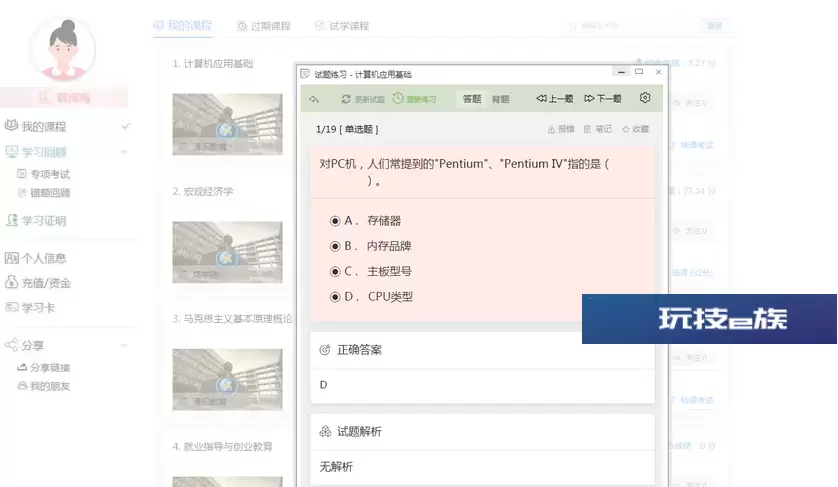
Task: Click course title 1. 计算机应用基础
Action: [x=213, y=64]
